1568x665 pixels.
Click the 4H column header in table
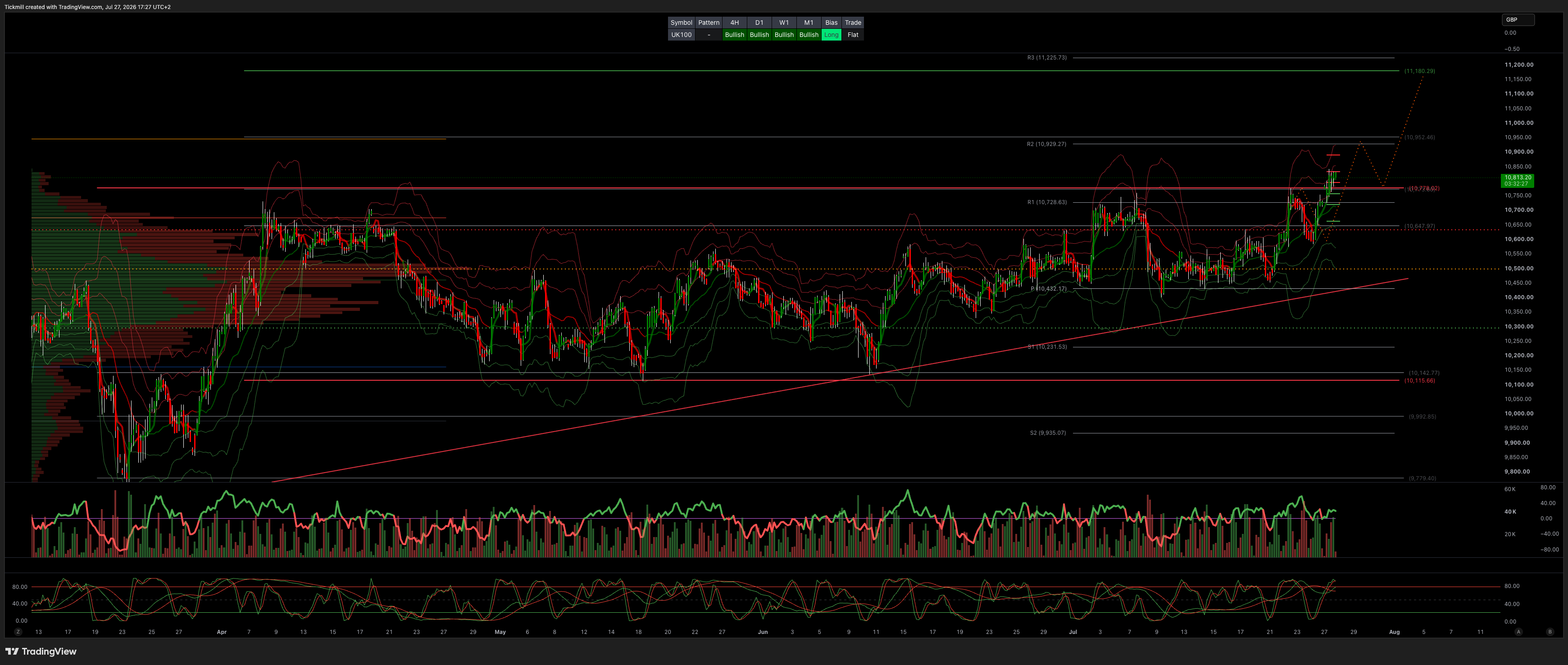tap(735, 23)
